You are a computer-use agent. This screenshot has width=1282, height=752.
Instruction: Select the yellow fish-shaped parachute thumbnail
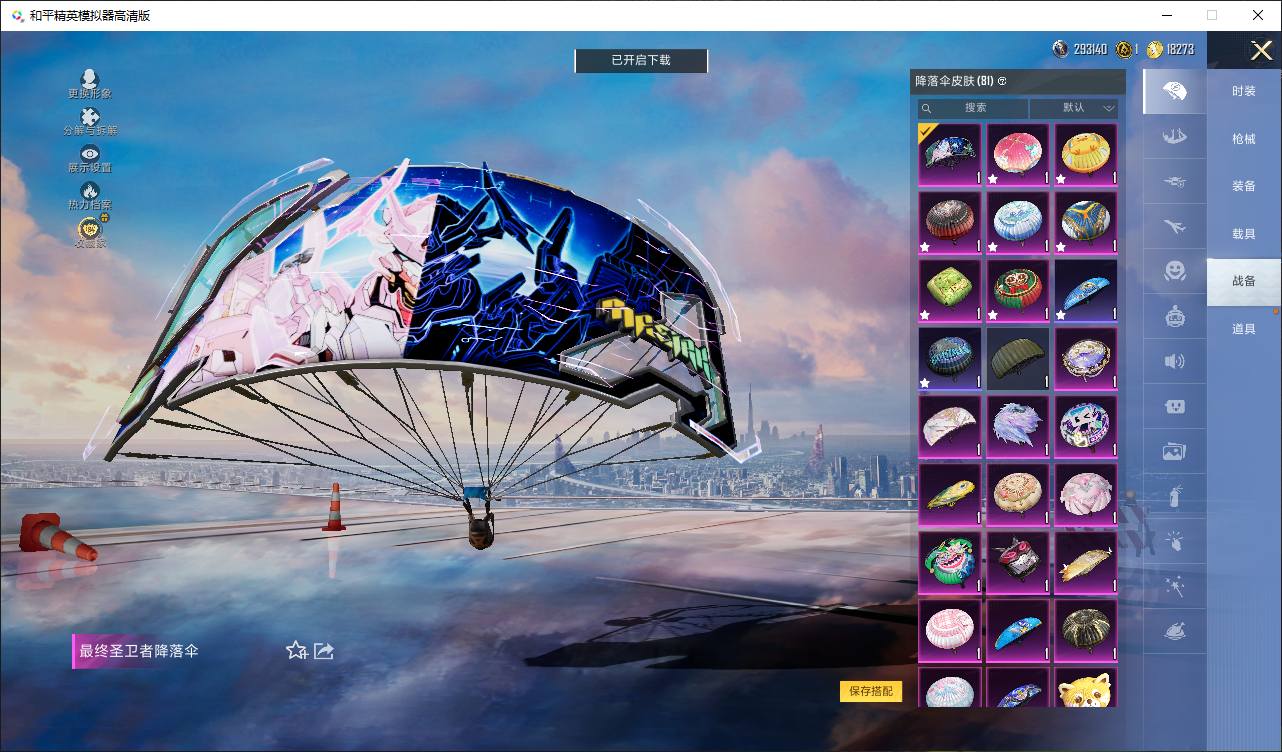click(x=950, y=494)
